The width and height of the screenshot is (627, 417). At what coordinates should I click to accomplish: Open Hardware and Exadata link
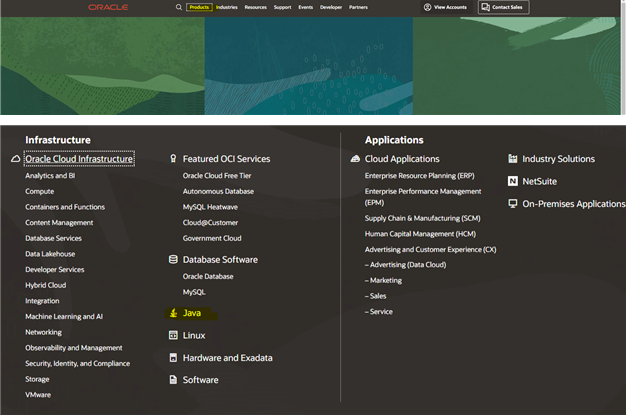click(x=228, y=357)
